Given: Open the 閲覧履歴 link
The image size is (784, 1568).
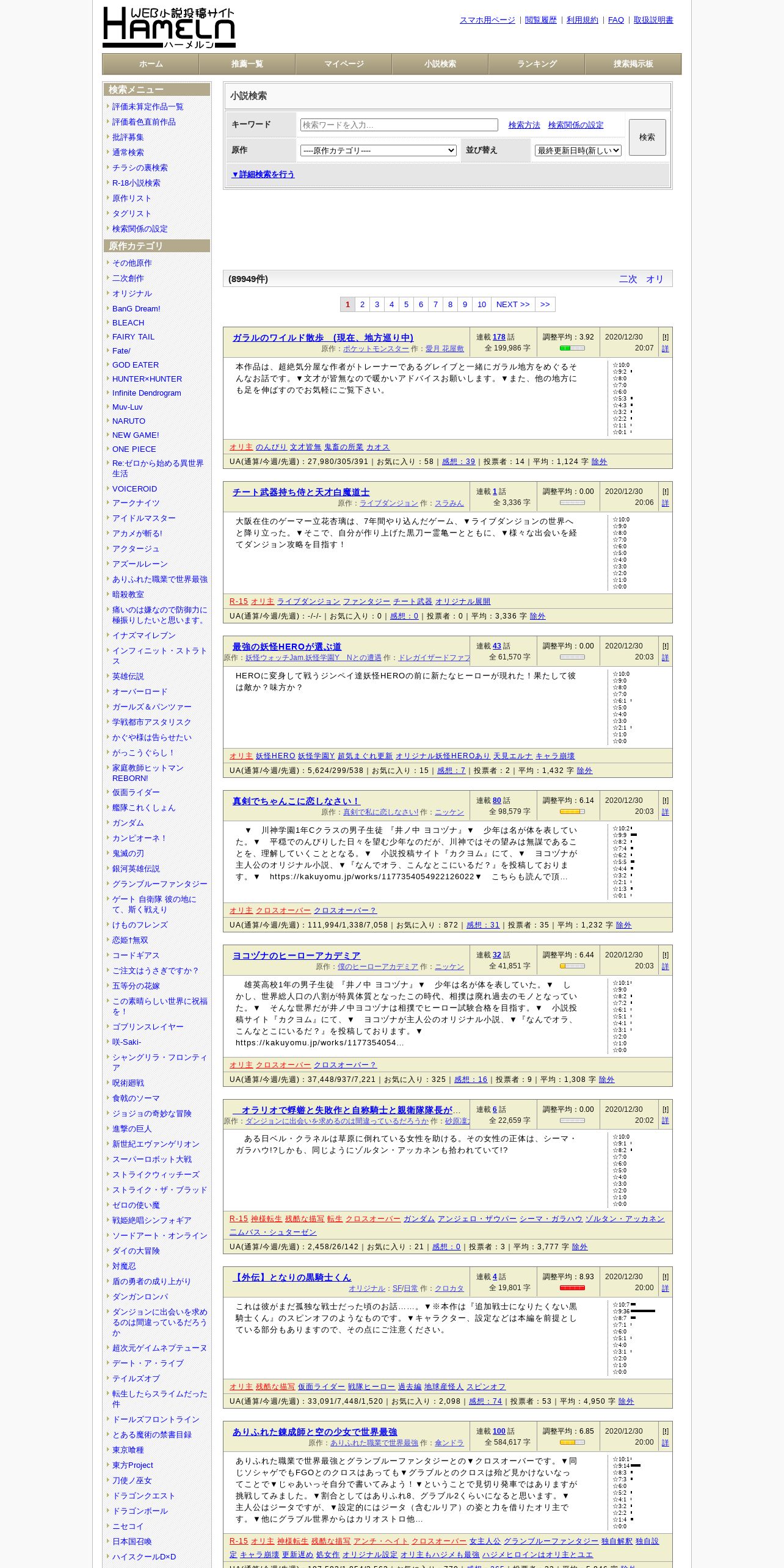Looking at the screenshot, I should click(541, 20).
